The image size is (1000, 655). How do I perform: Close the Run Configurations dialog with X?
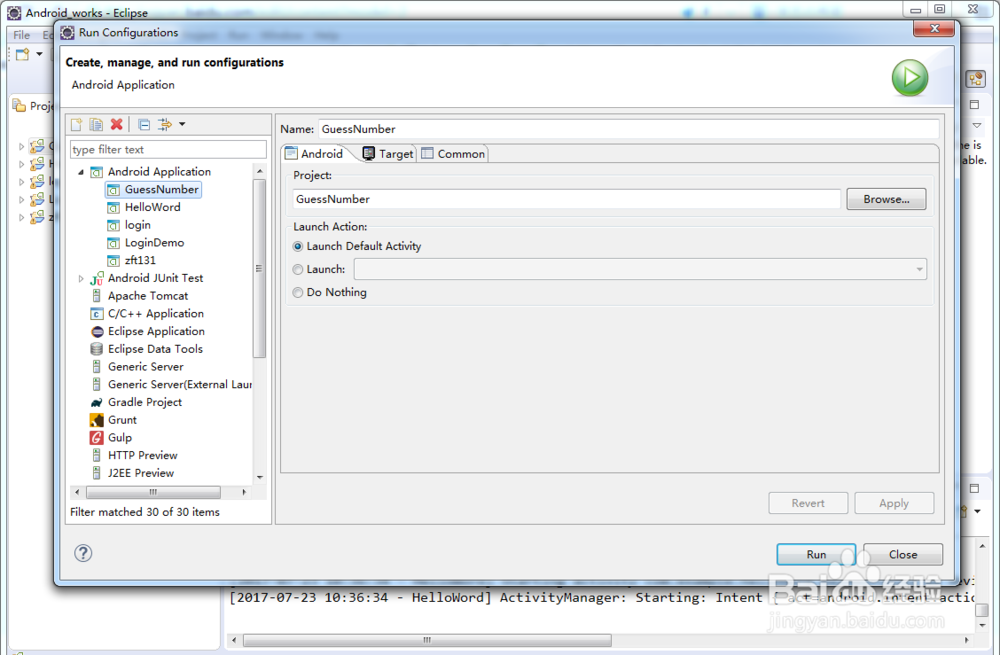934,28
